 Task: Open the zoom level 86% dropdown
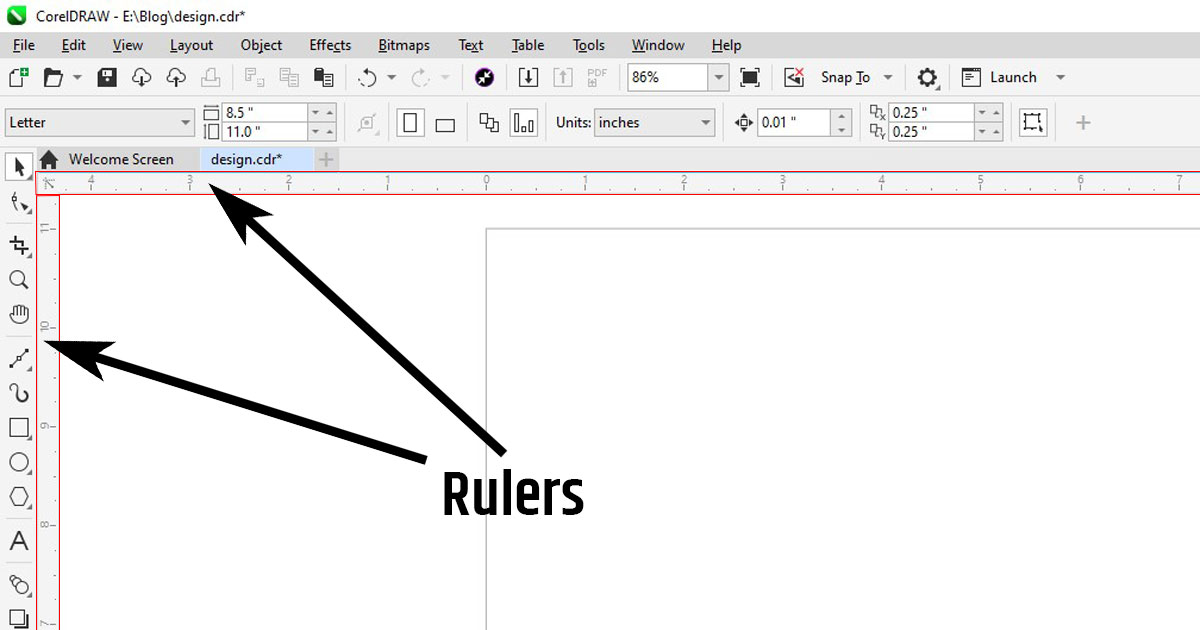(718, 77)
